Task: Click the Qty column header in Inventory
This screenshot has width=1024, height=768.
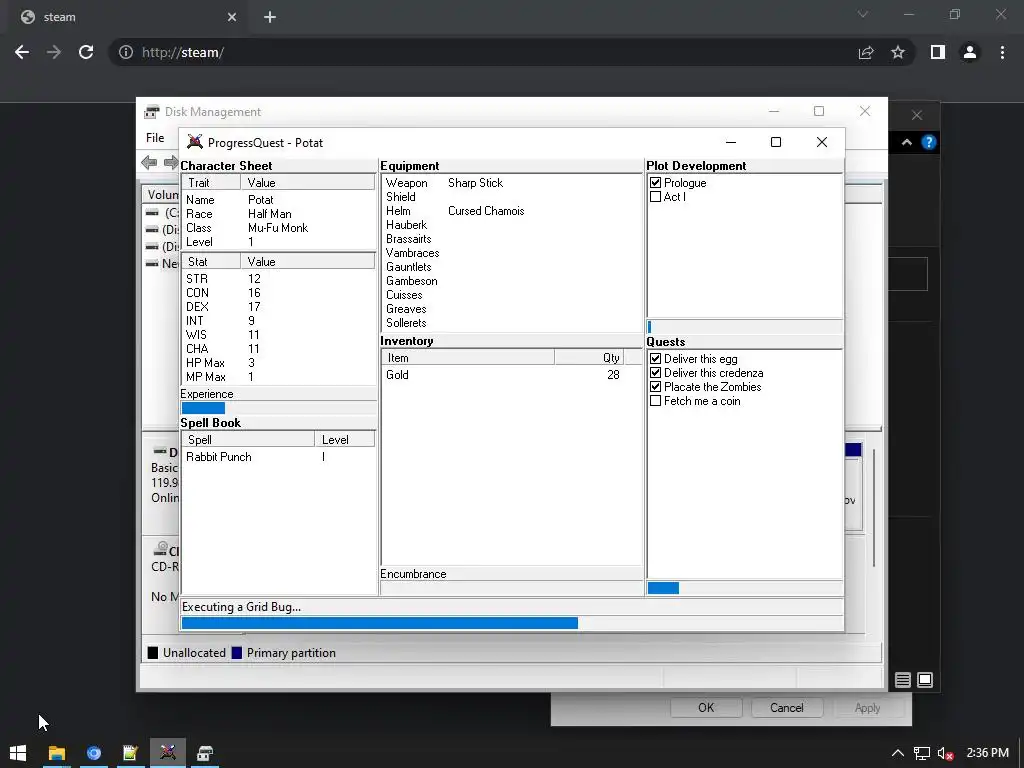Action: tap(589, 358)
